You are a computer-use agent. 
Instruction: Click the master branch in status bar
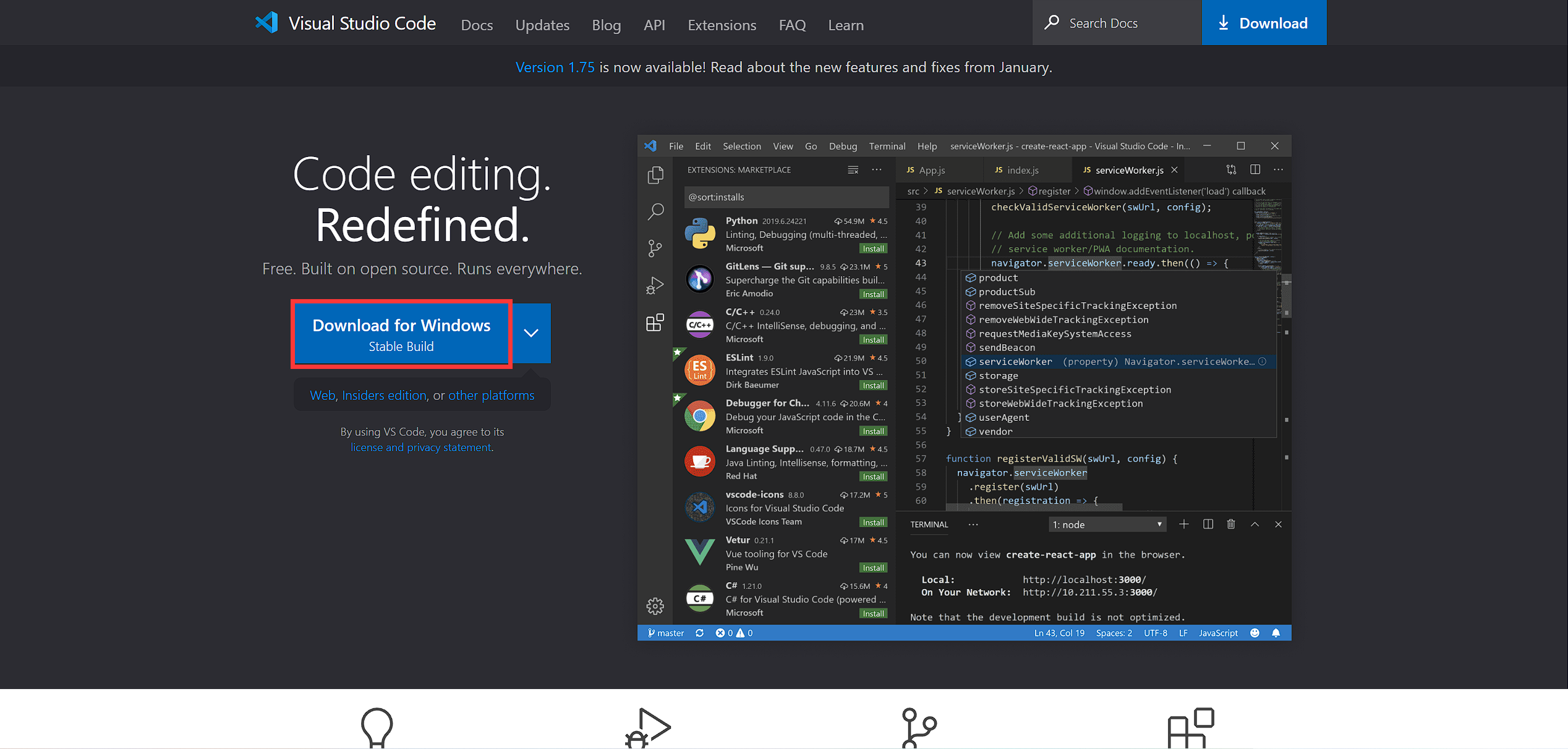665,633
